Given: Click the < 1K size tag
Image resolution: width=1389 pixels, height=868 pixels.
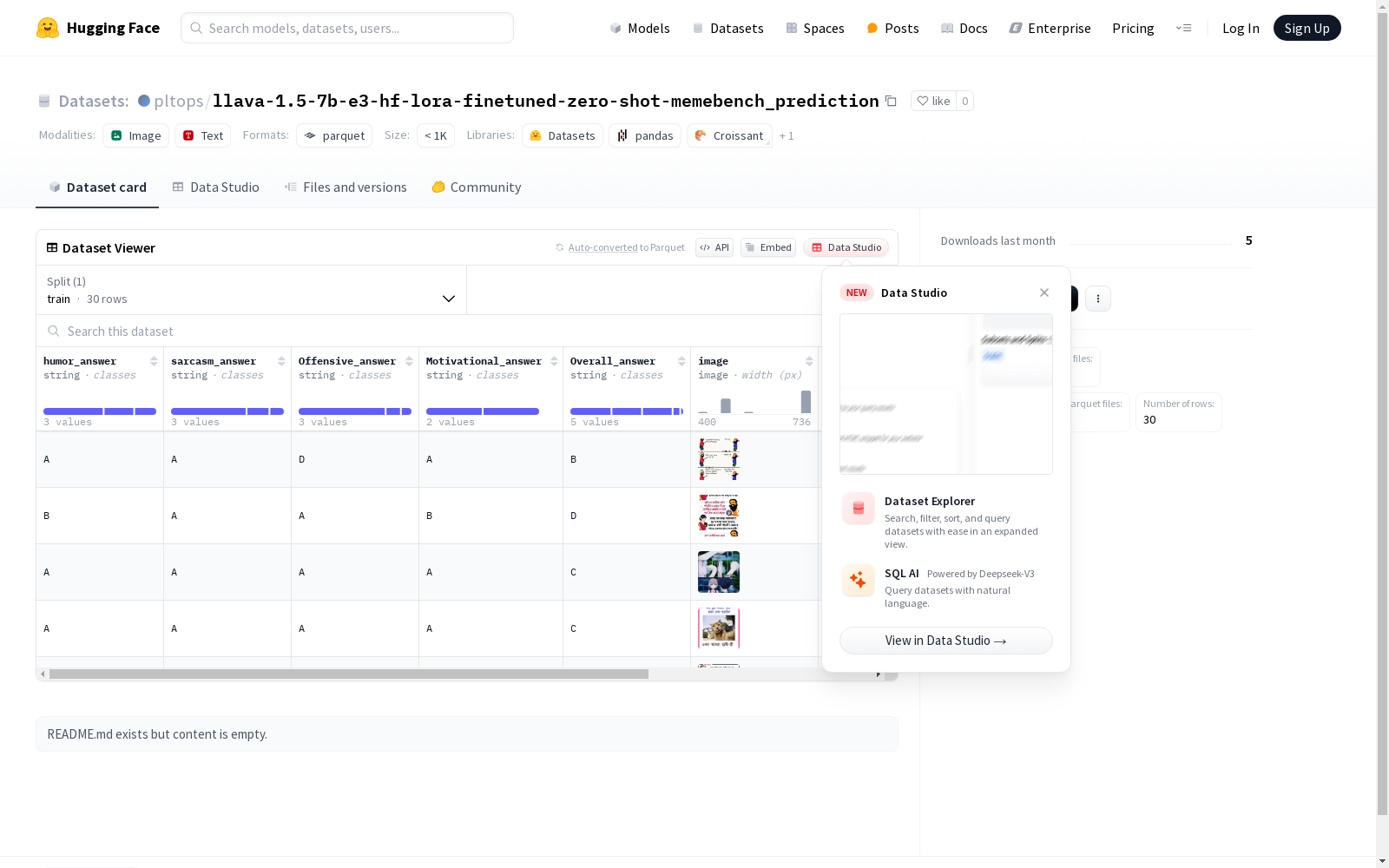Looking at the screenshot, I should pos(436,135).
